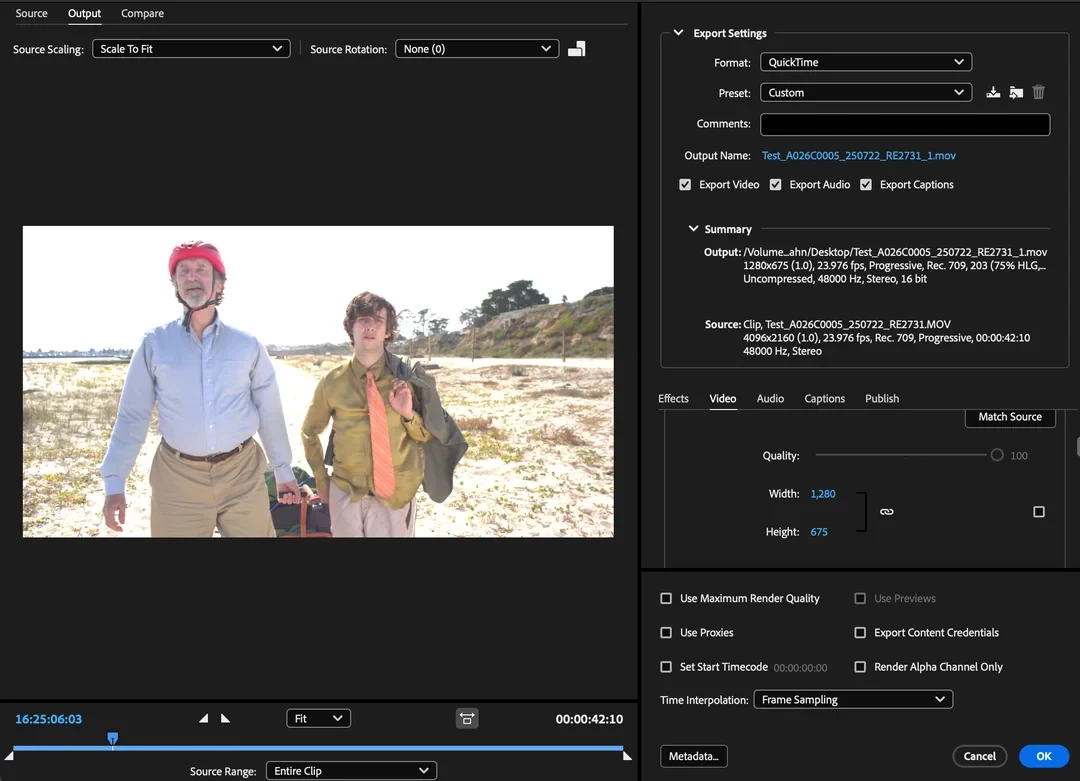
Task: Open the Time Interpolation dropdown
Action: (852, 700)
